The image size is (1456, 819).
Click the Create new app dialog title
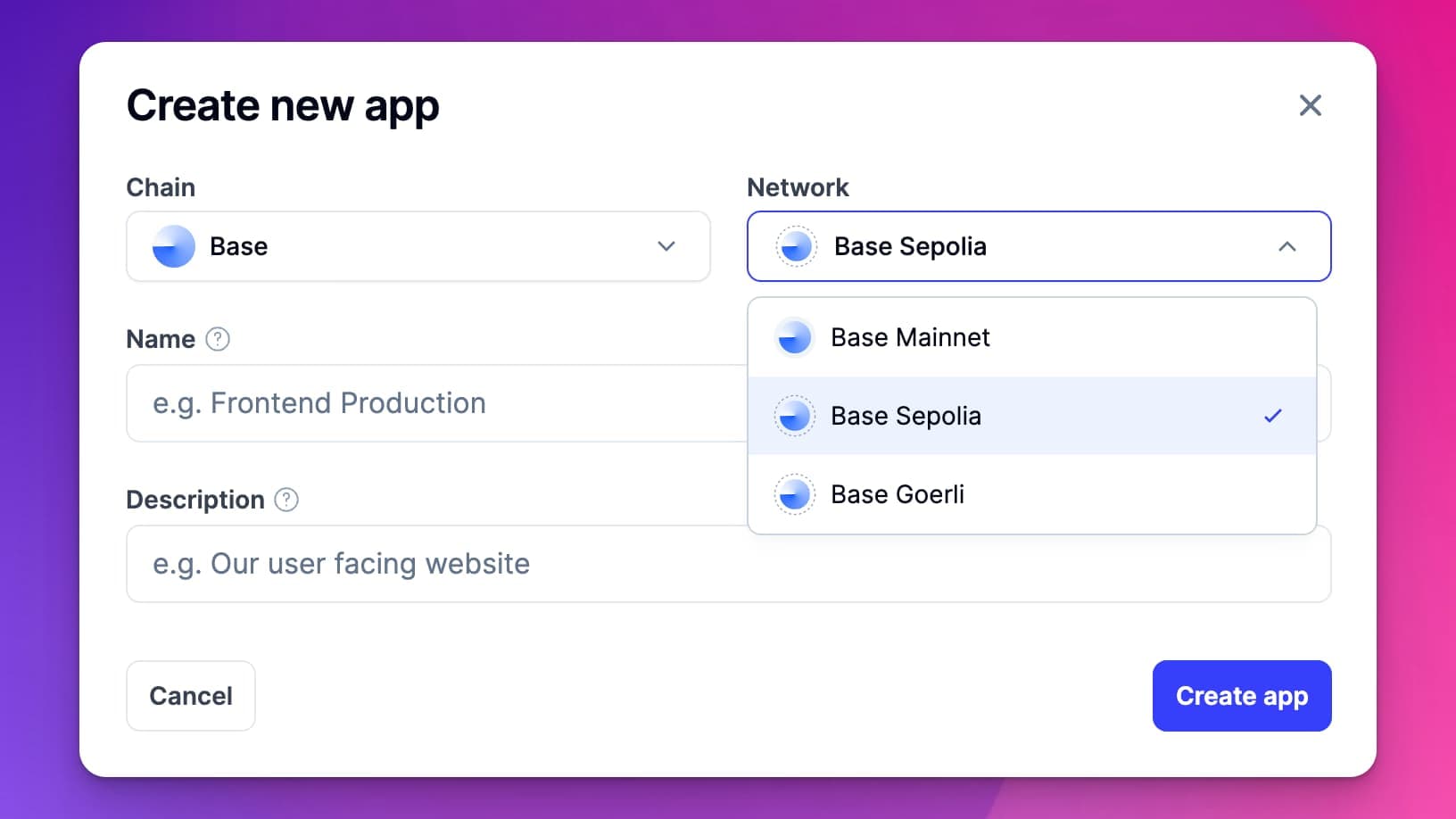coord(283,105)
